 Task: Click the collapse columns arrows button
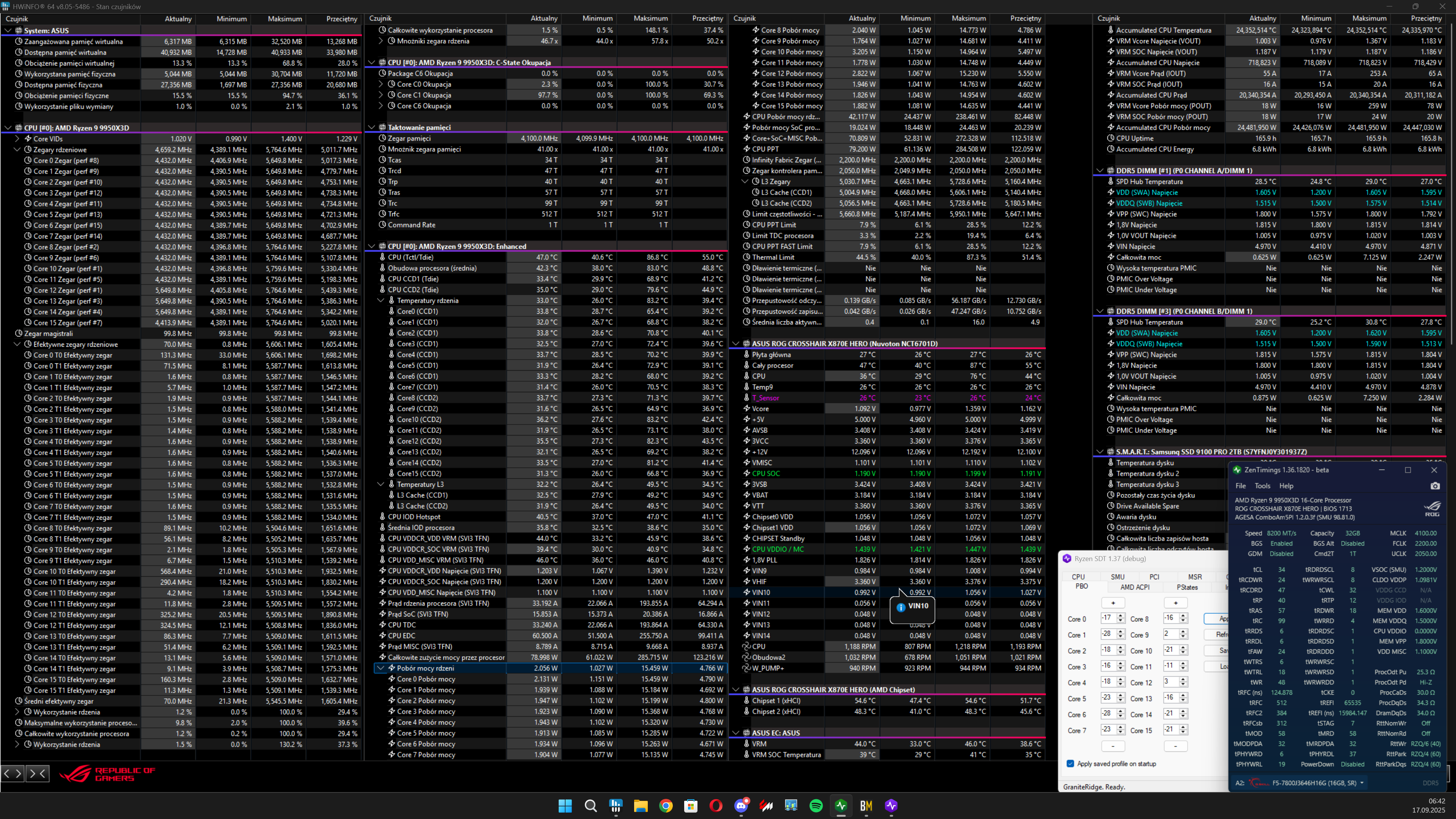[37, 773]
